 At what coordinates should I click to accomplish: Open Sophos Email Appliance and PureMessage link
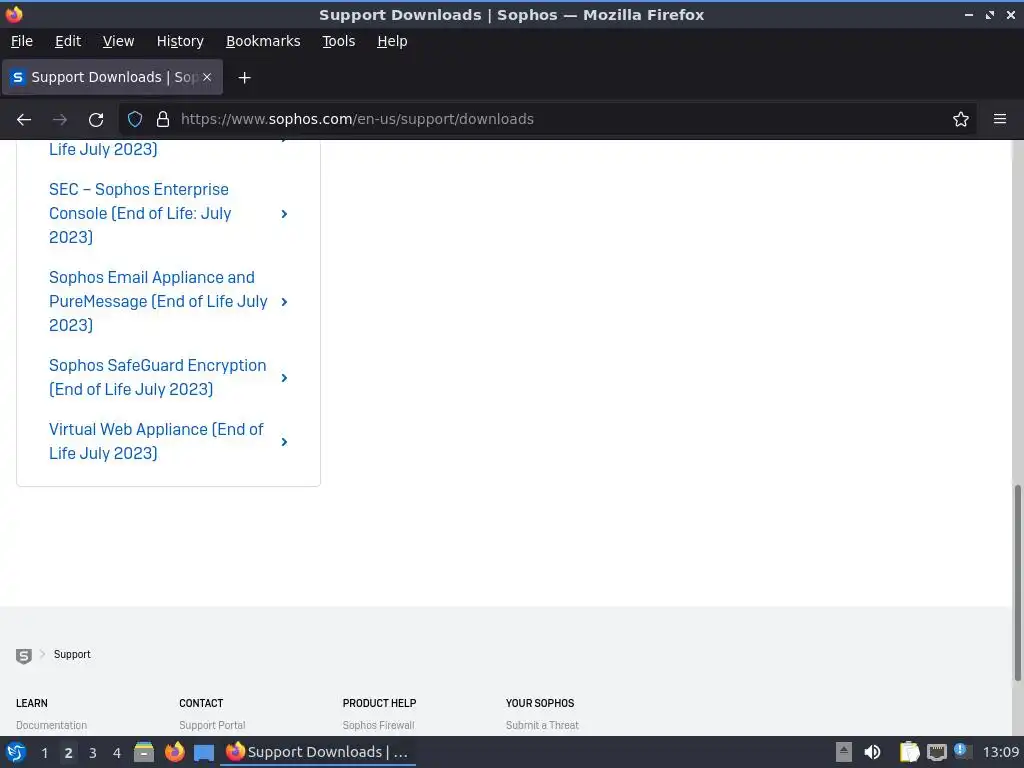coord(158,302)
